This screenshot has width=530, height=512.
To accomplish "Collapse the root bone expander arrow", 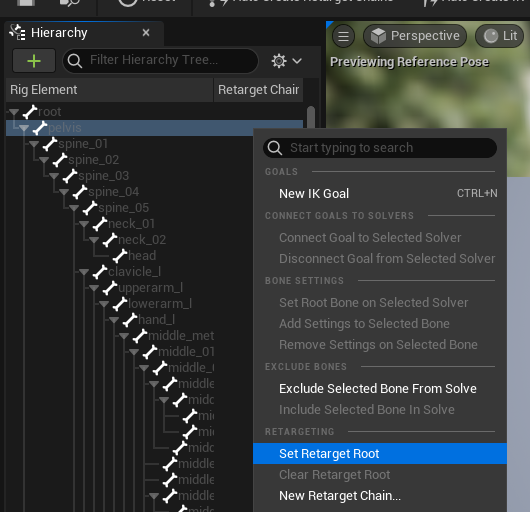I will tap(14, 112).
